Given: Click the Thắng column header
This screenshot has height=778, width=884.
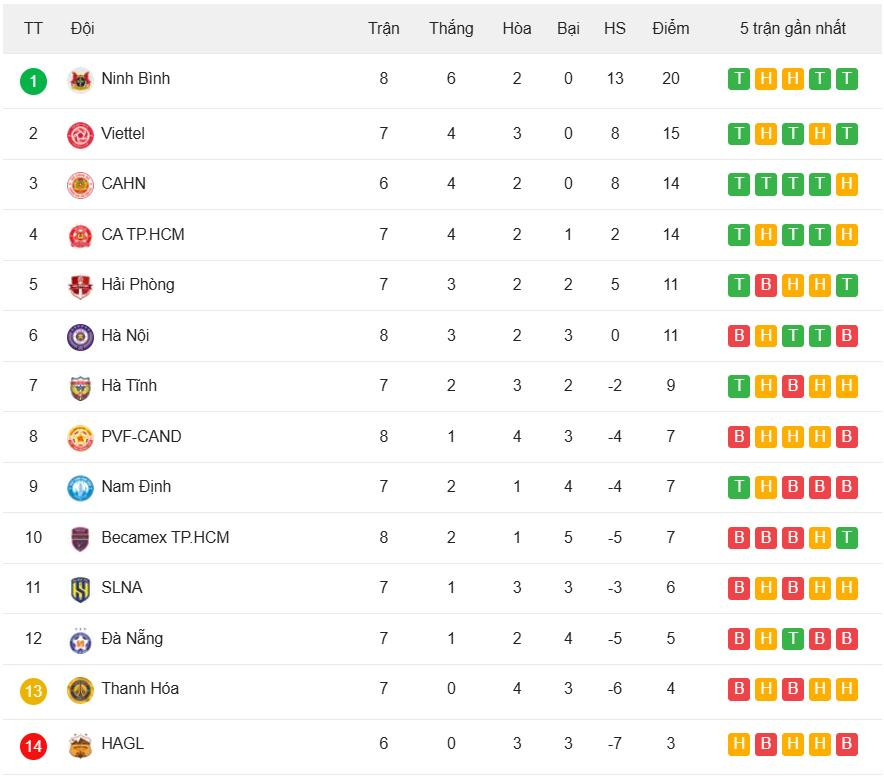Looking at the screenshot, I should (451, 28).
